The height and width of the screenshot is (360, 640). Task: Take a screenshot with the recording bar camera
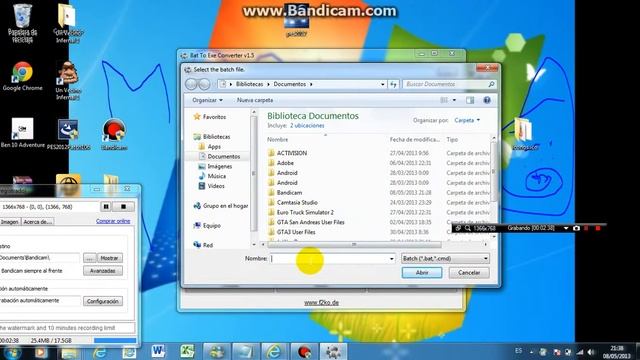[x=576, y=228]
